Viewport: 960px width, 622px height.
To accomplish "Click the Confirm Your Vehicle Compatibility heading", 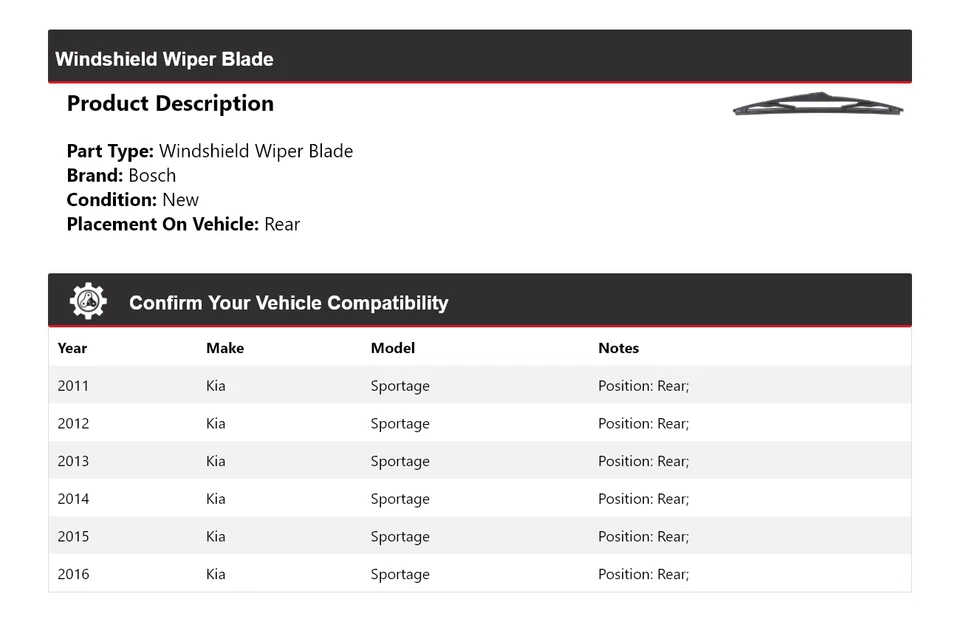I will click(288, 303).
